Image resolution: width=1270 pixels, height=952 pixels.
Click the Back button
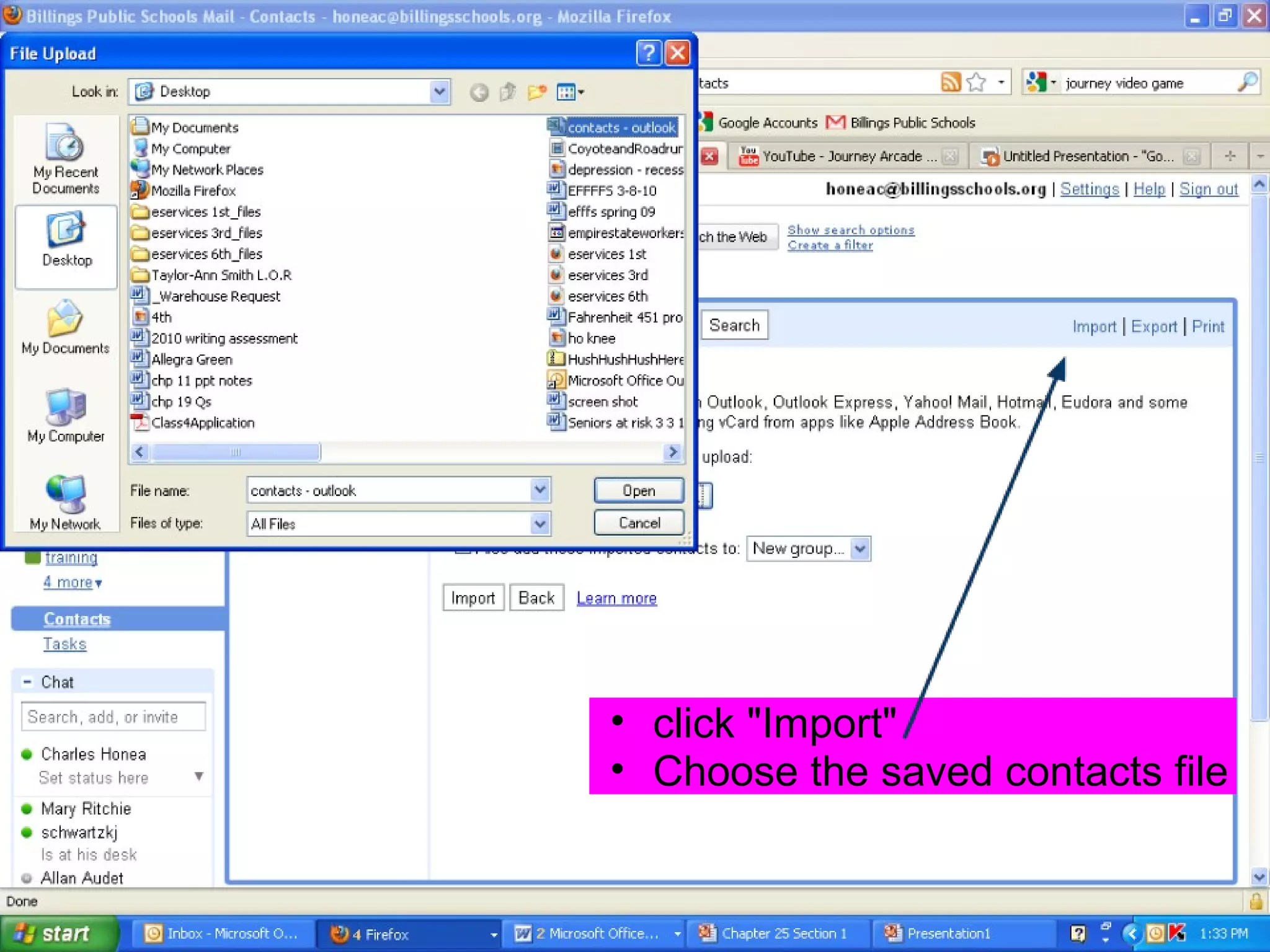pos(536,598)
